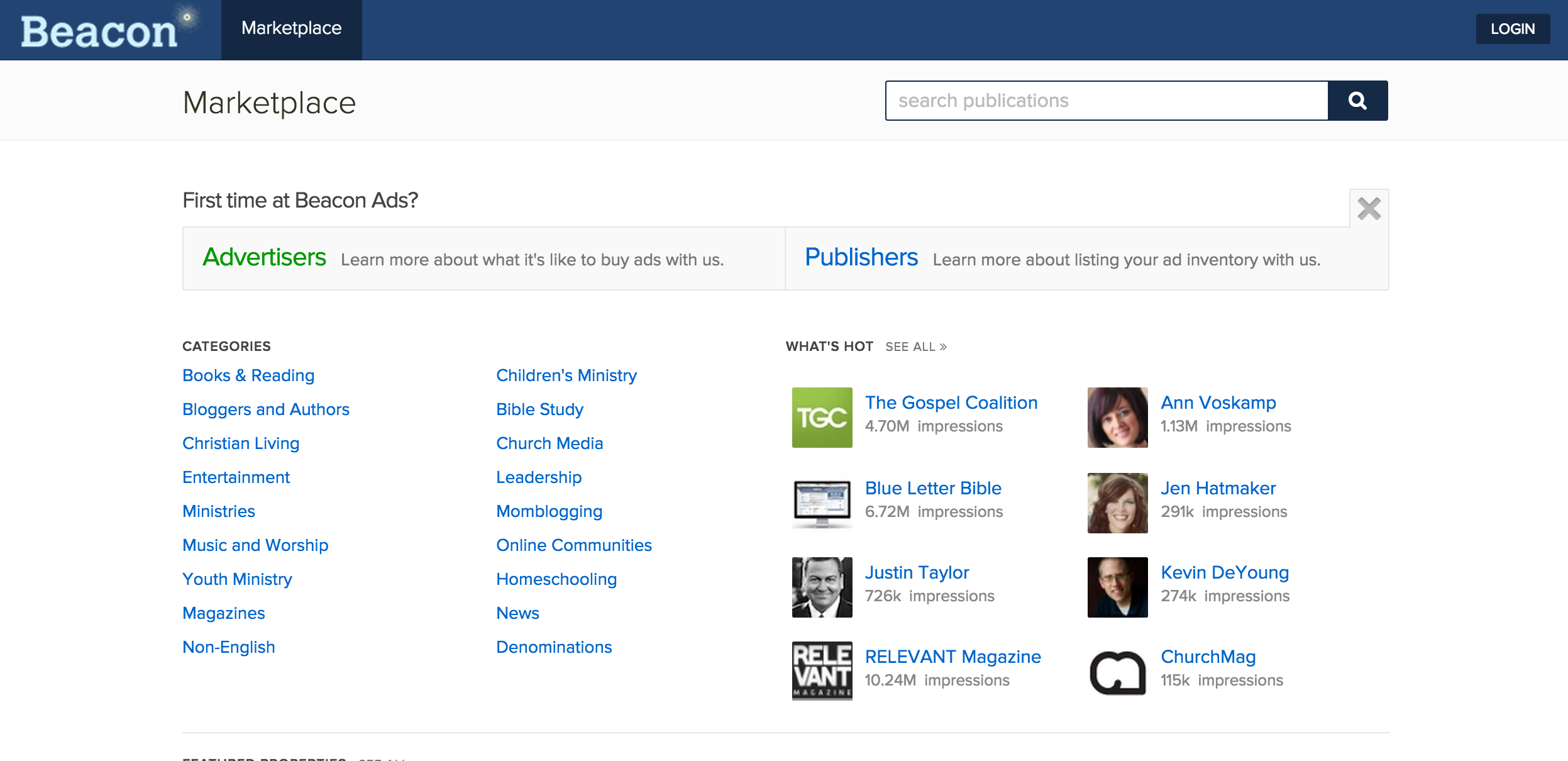
Task: Open Jen Hatmaker publication link
Action: [x=1218, y=488]
